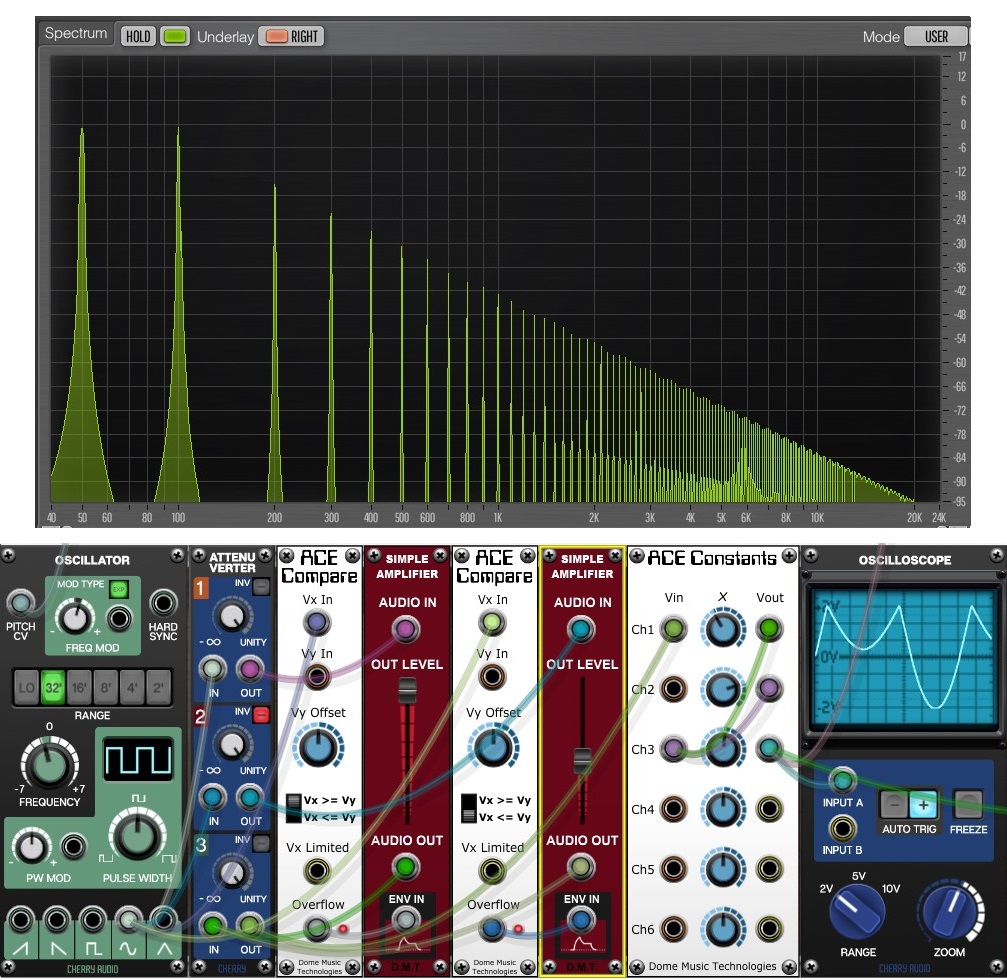Viewport: 1007px width, 980px height.
Task: Click the Oscillator sine wave output jack
Action: tap(128, 920)
